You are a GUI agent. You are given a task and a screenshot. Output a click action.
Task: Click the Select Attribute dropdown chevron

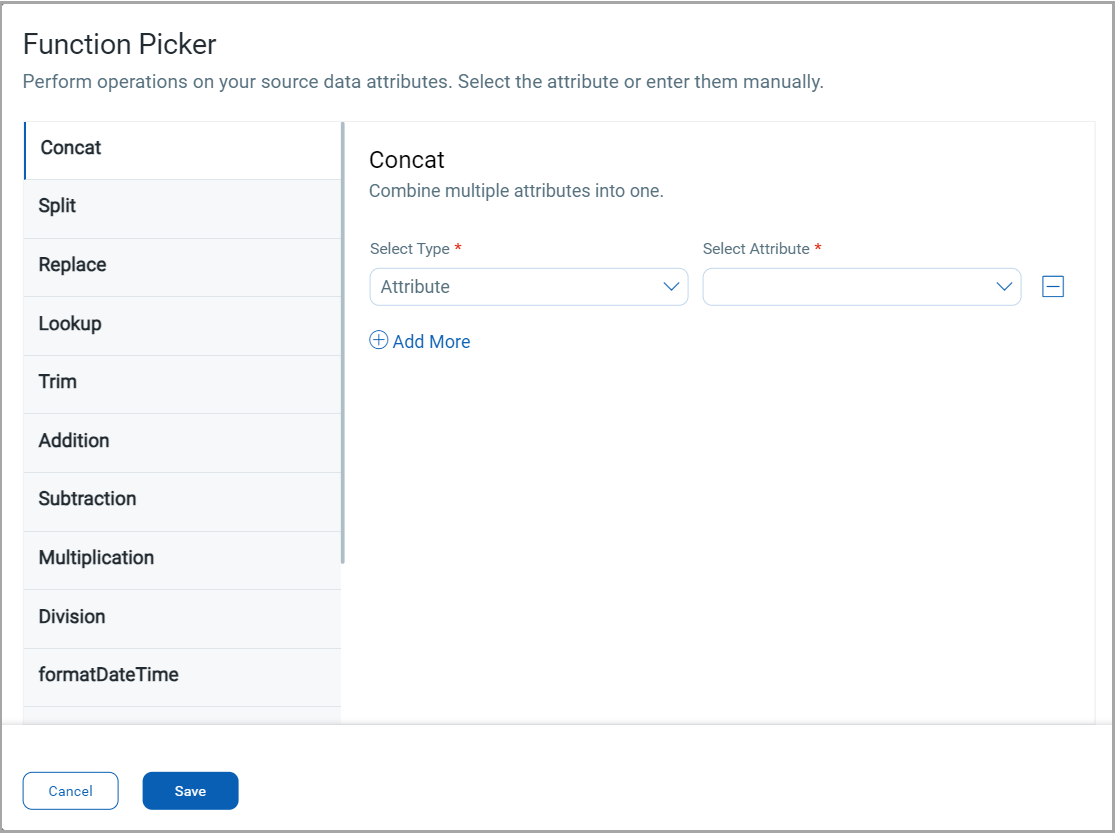click(x=1004, y=287)
